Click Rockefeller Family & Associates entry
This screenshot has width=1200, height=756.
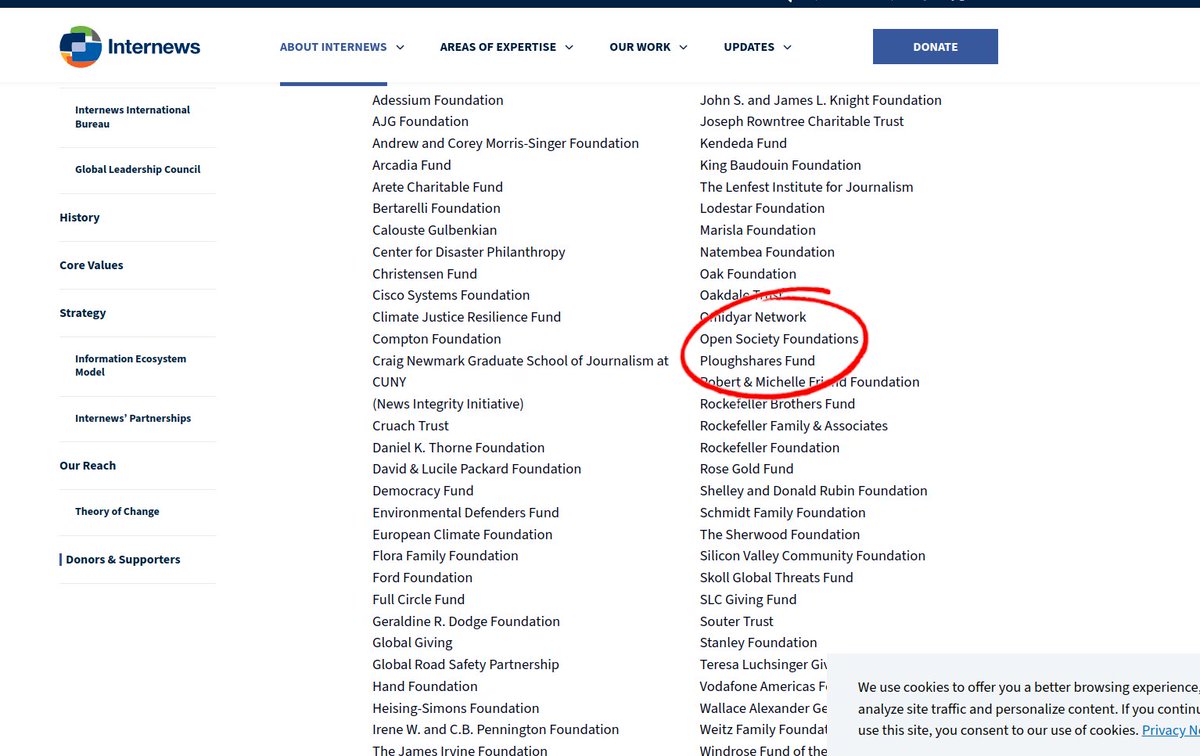pyautogui.click(x=794, y=426)
